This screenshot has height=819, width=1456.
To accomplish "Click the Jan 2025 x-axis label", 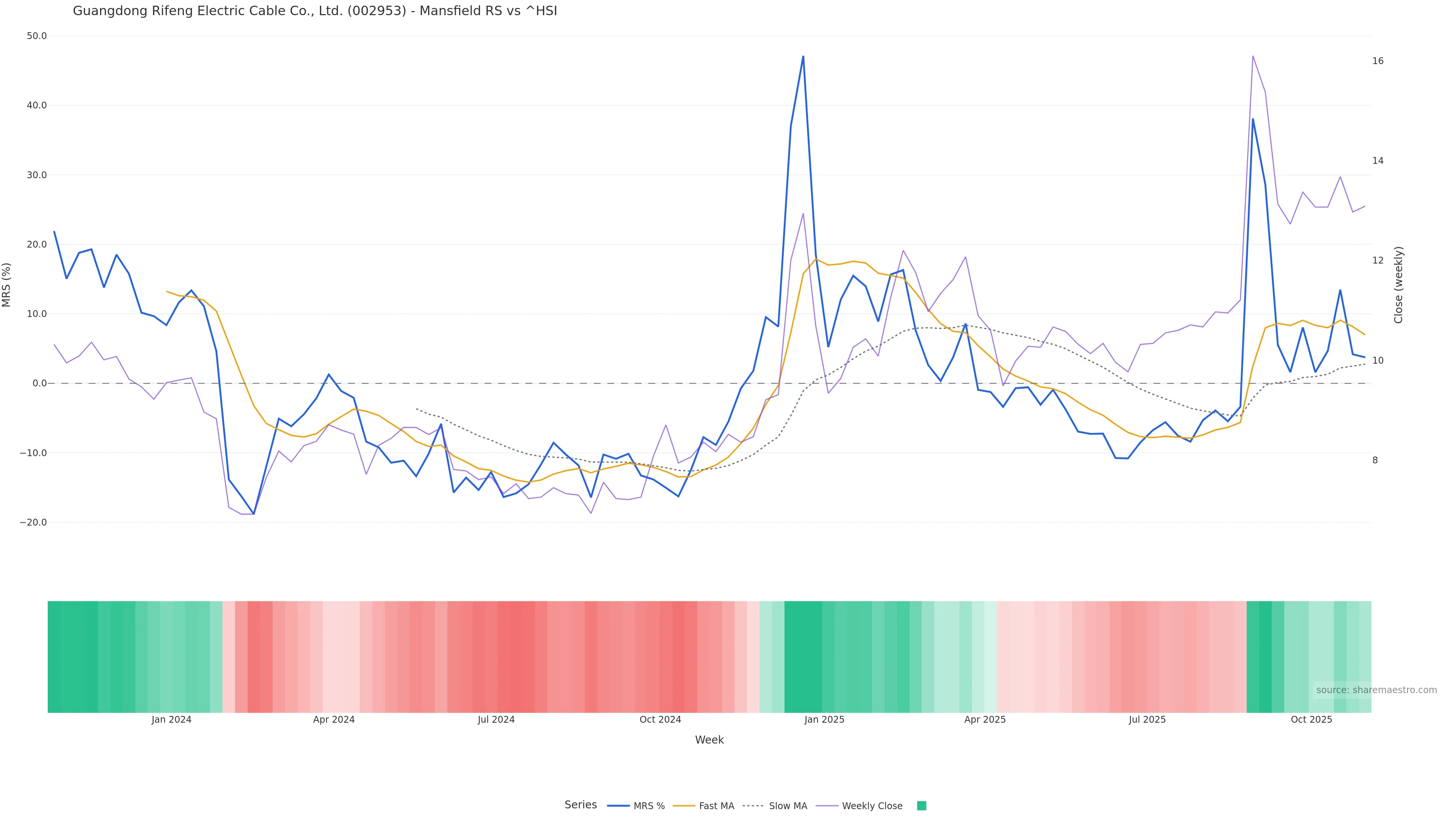I will pyautogui.click(x=824, y=720).
